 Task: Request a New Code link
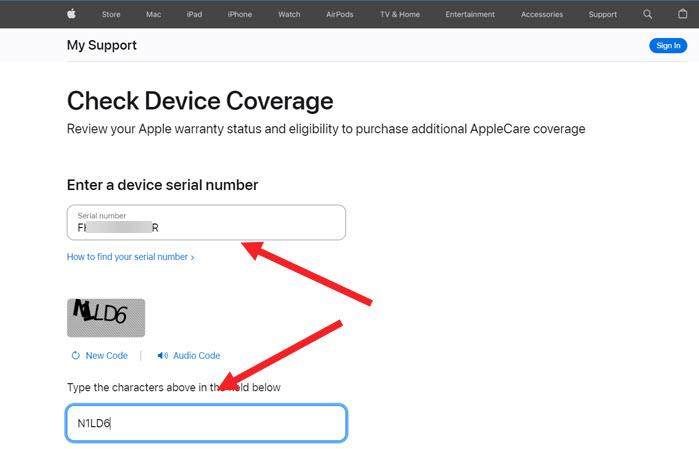click(107, 355)
